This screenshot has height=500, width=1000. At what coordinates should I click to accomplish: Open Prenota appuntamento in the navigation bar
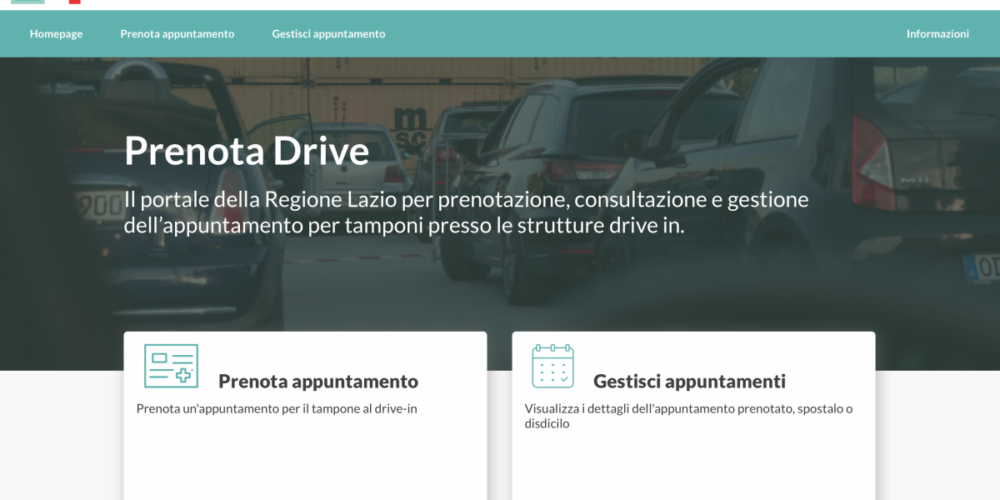pyautogui.click(x=177, y=34)
